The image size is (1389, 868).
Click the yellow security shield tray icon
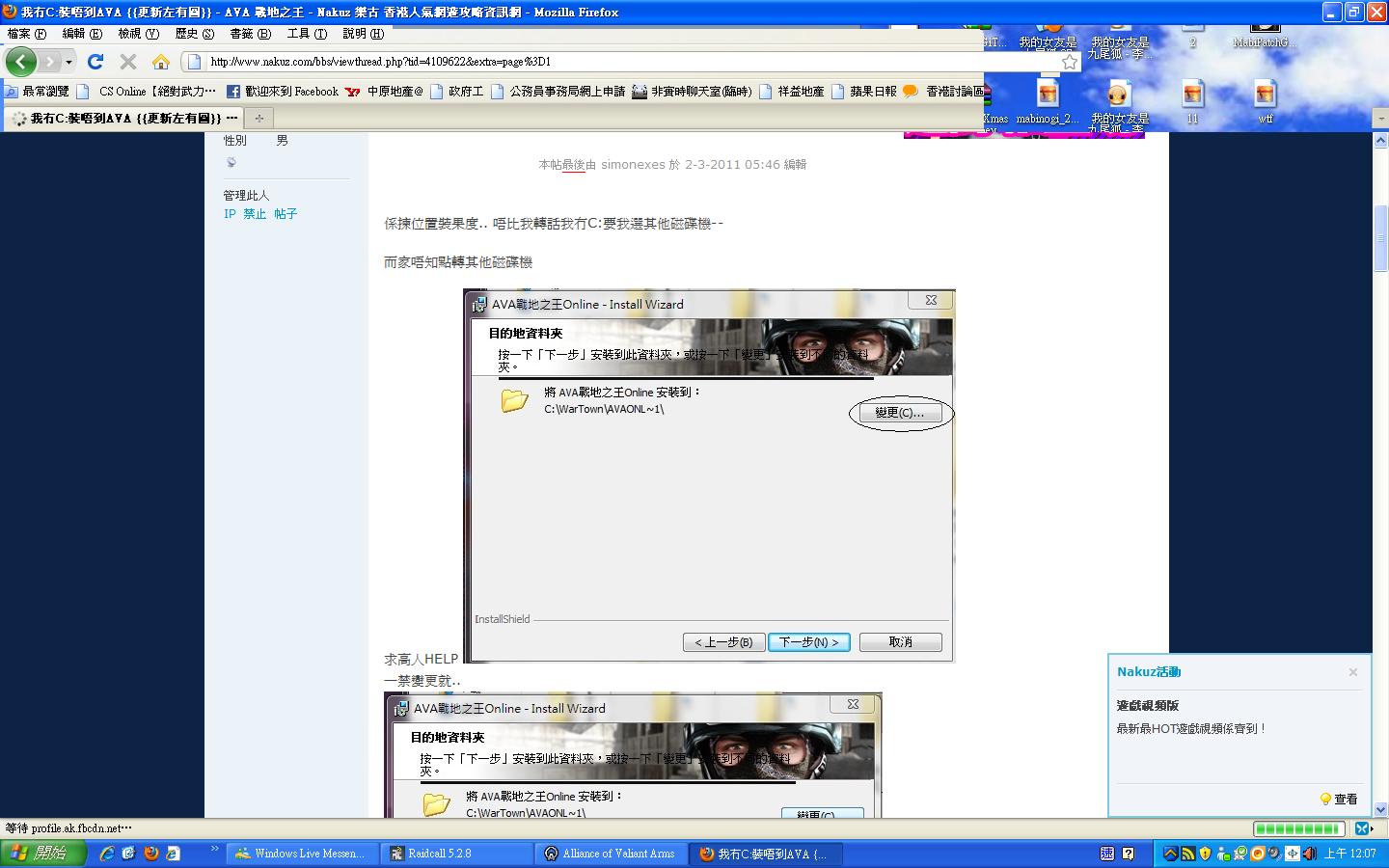point(1206,854)
